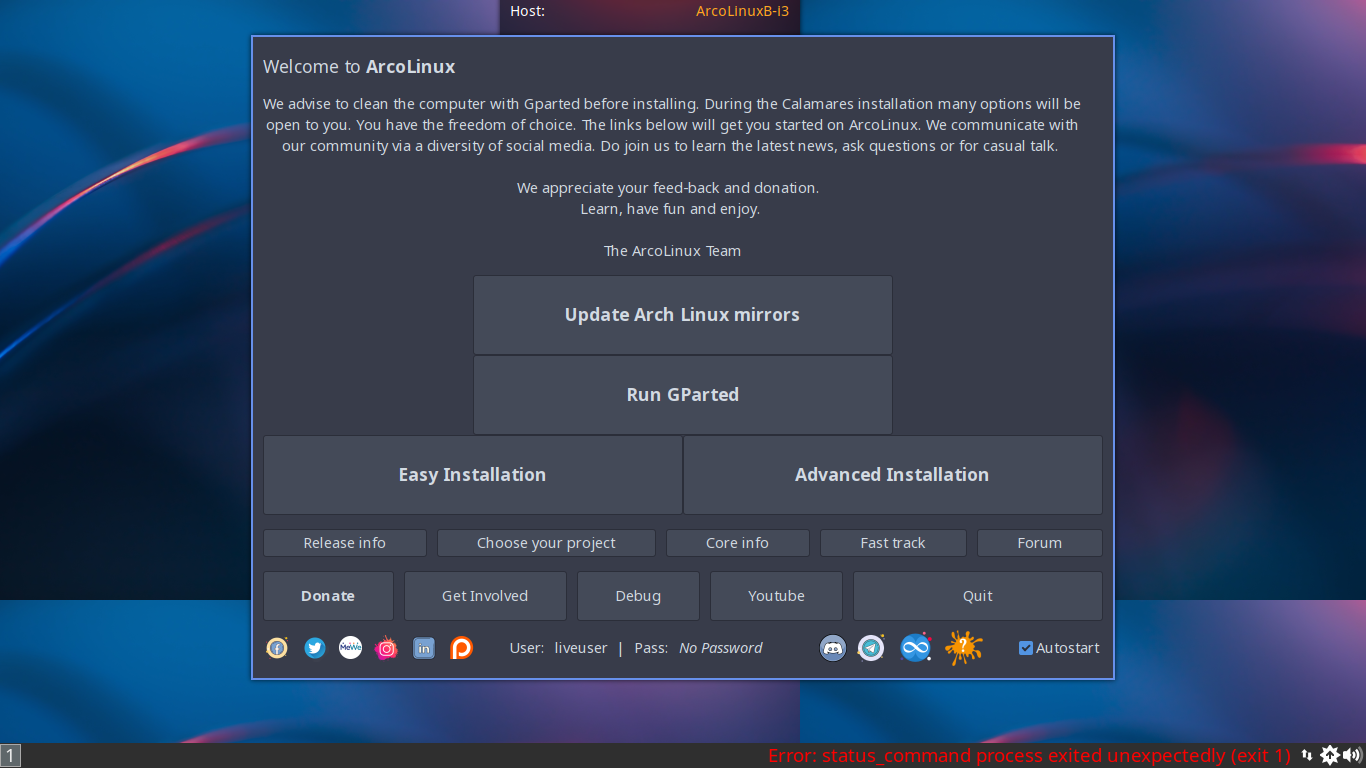Click the Donate button
This screenshot has width=1366, height=768.
(x=328, y=596)
